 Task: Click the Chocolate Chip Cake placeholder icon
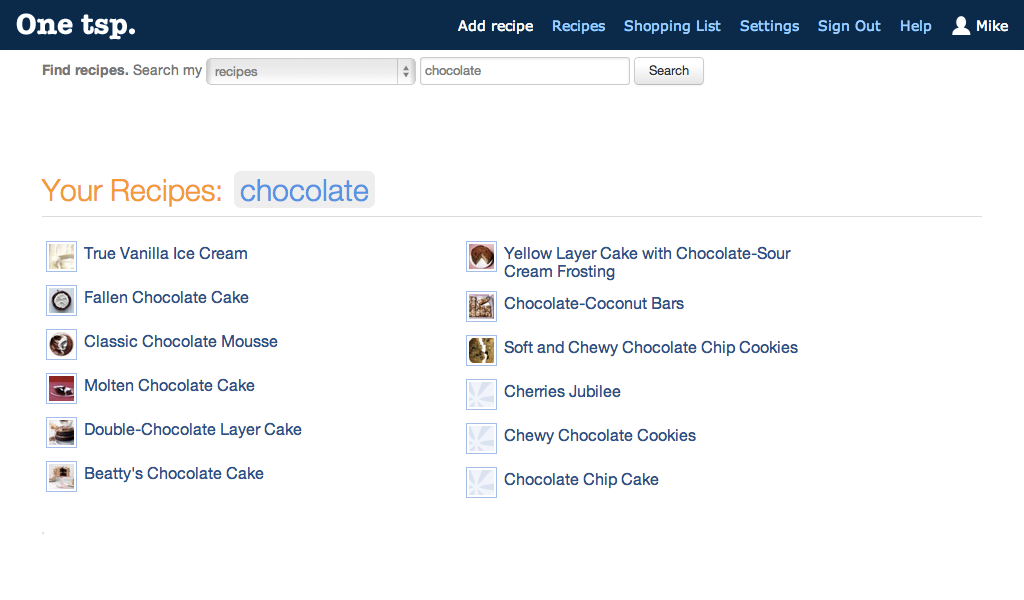pyautogui.click(x=481, y=482)
